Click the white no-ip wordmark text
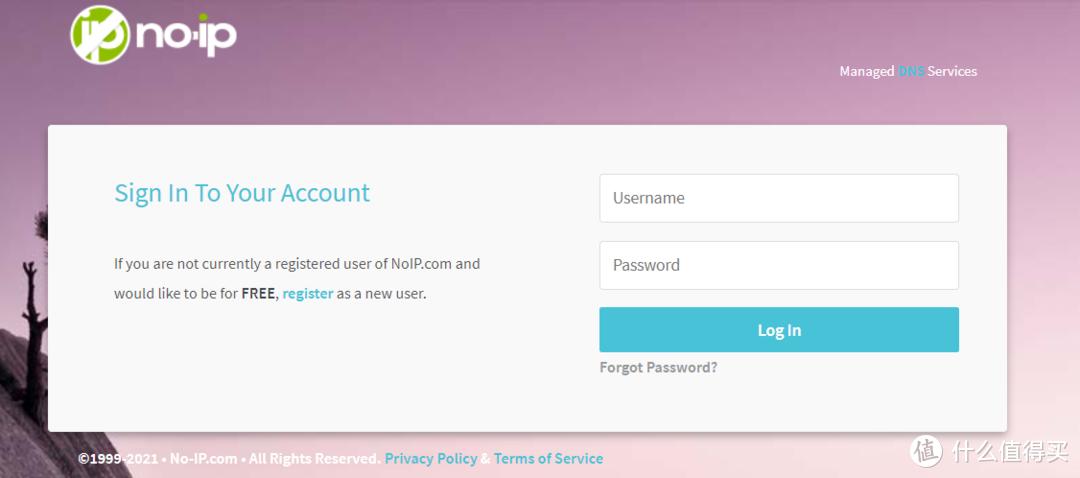Image resolution: width=1080 pixels, height=478 pixels. tap(185, 36)
